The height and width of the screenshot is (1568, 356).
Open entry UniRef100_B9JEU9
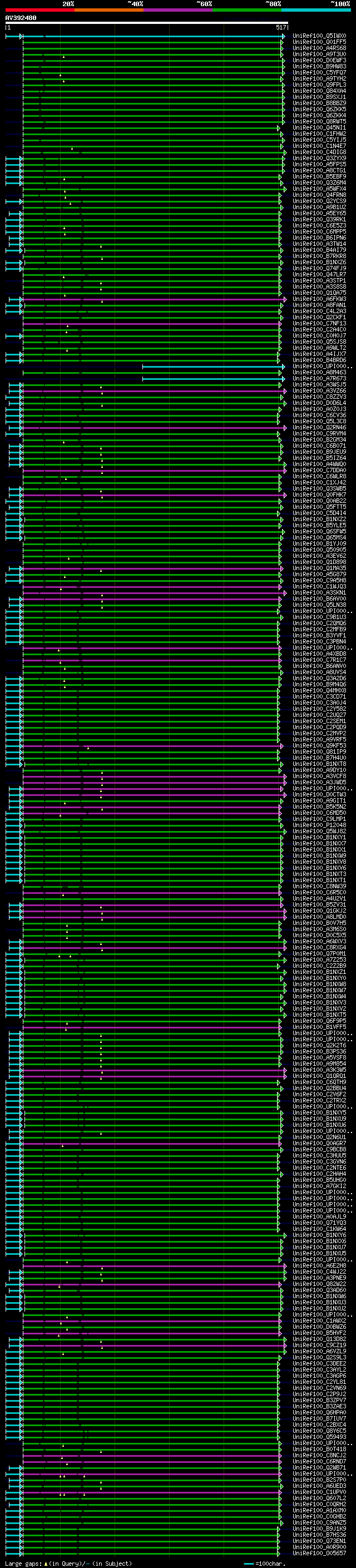(x=319, y=452)
